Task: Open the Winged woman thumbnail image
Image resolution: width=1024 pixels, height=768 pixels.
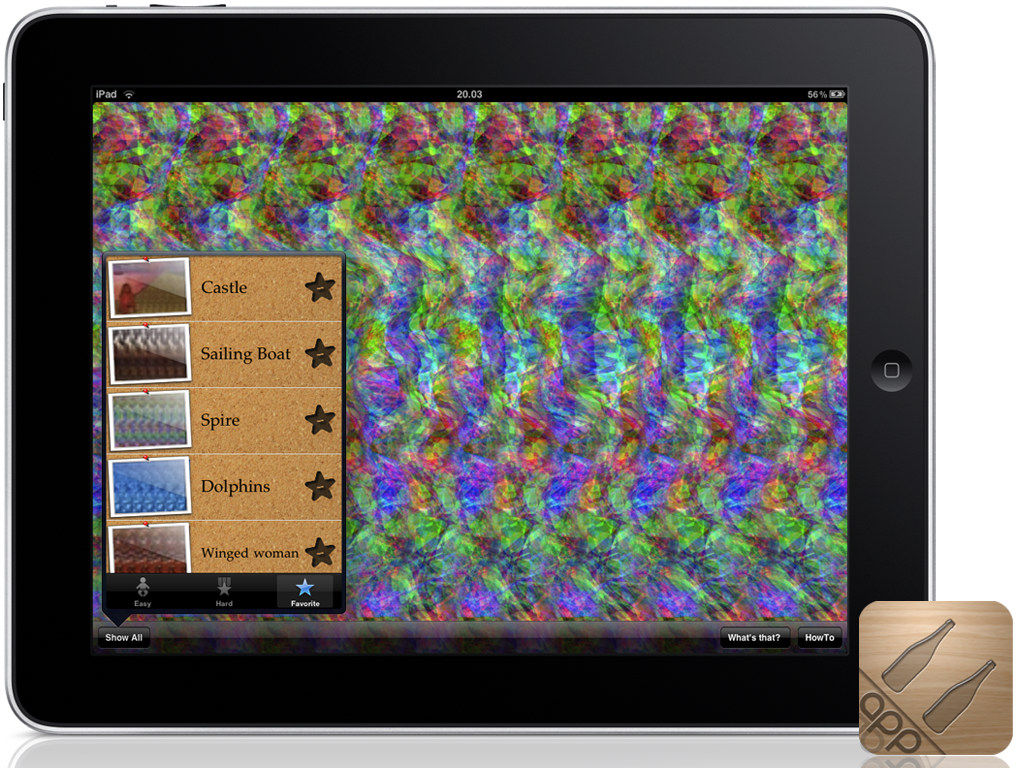Action: coord(150,549)
